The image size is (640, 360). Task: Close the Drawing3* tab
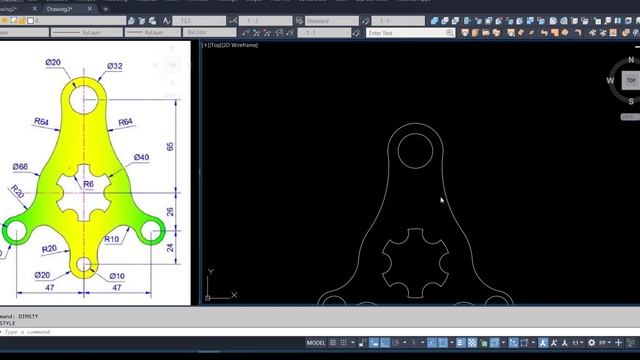[90, 9]
